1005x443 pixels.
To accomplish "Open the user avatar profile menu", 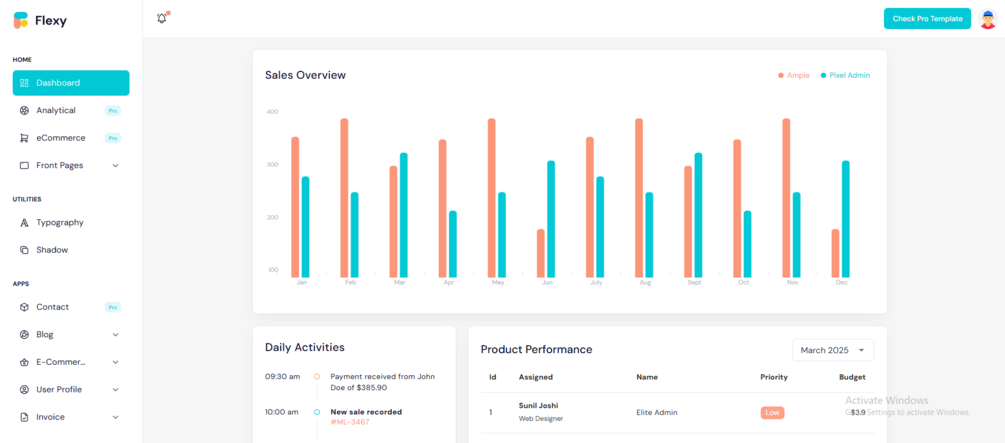I will point(988,19).
